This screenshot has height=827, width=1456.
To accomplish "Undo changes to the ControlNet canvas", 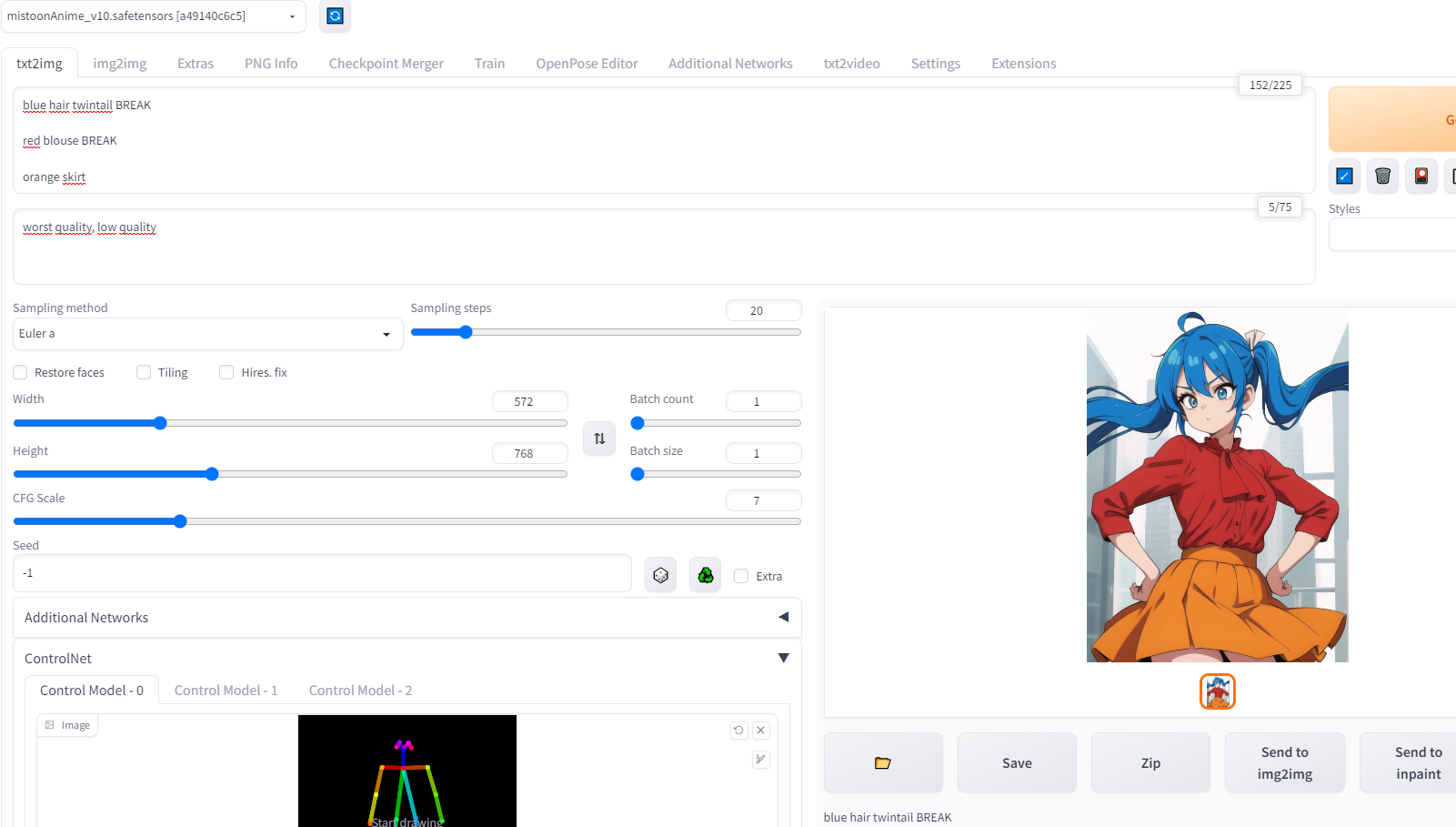I will 738,730.
